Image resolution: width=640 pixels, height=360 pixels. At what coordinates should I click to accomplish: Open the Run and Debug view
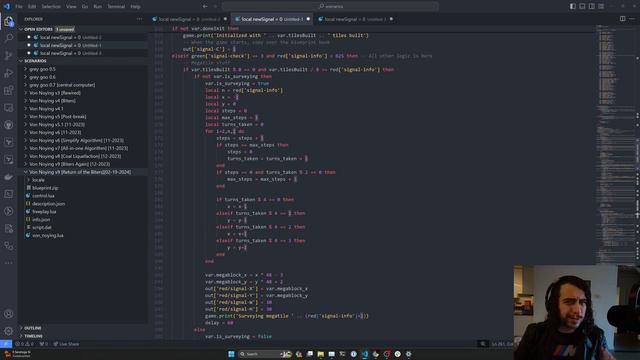9,73
